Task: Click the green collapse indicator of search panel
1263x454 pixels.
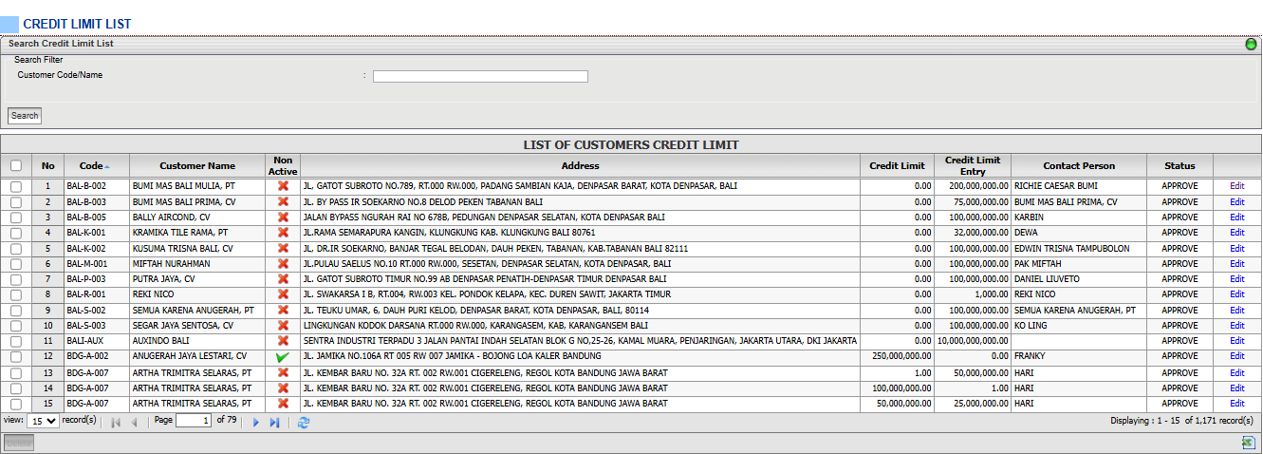Action: 1250,44
